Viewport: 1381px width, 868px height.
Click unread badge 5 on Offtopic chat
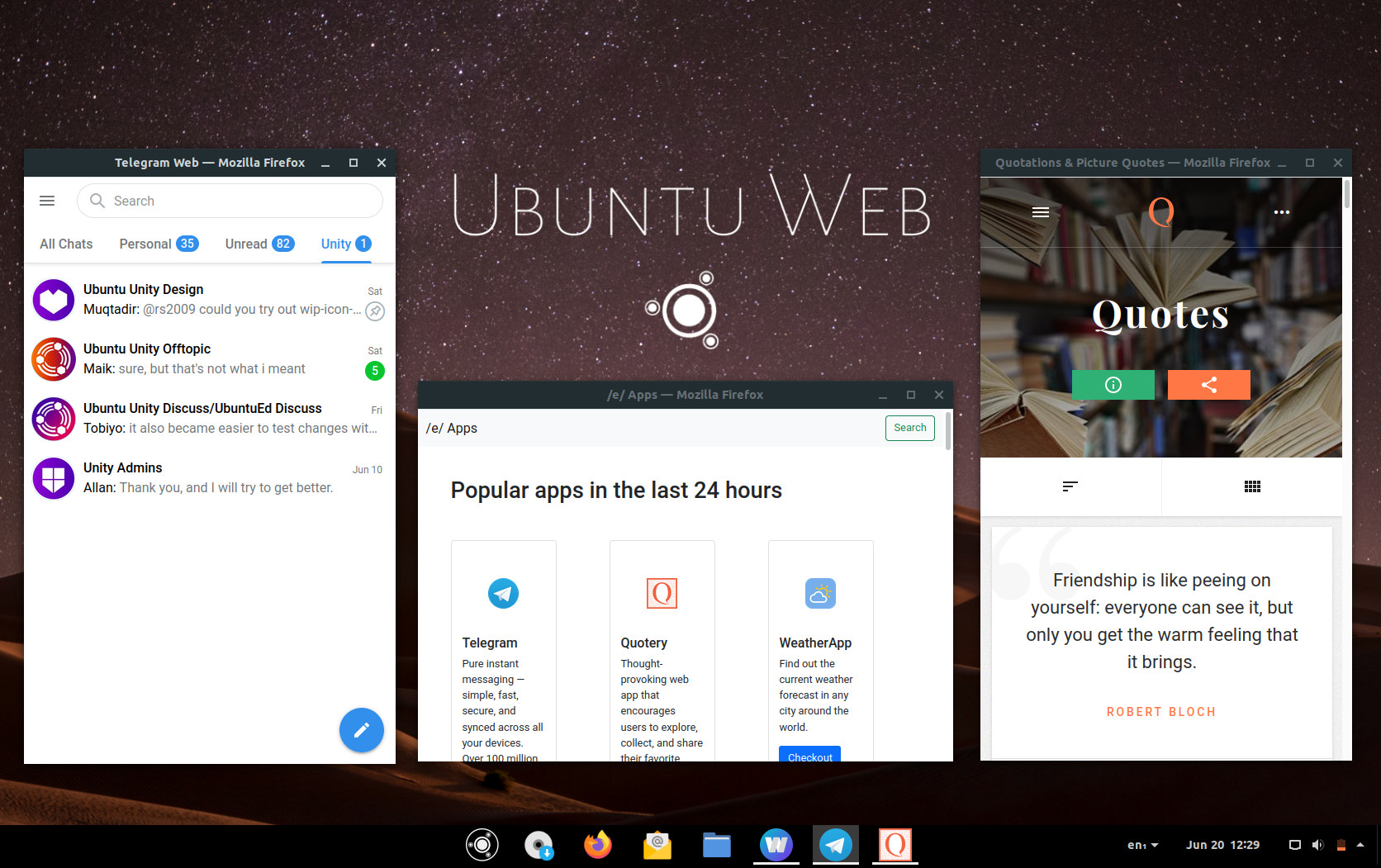(375, 371)
